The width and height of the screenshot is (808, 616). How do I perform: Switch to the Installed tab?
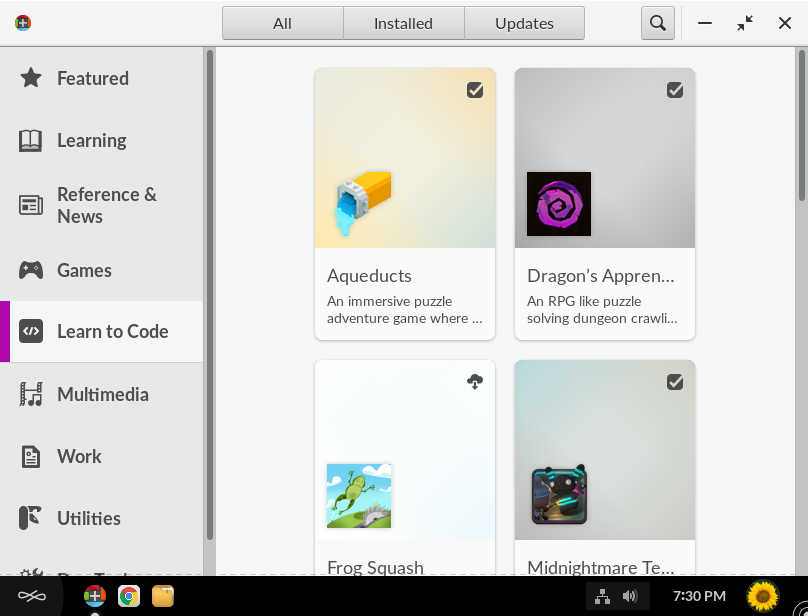coord(403,23)
